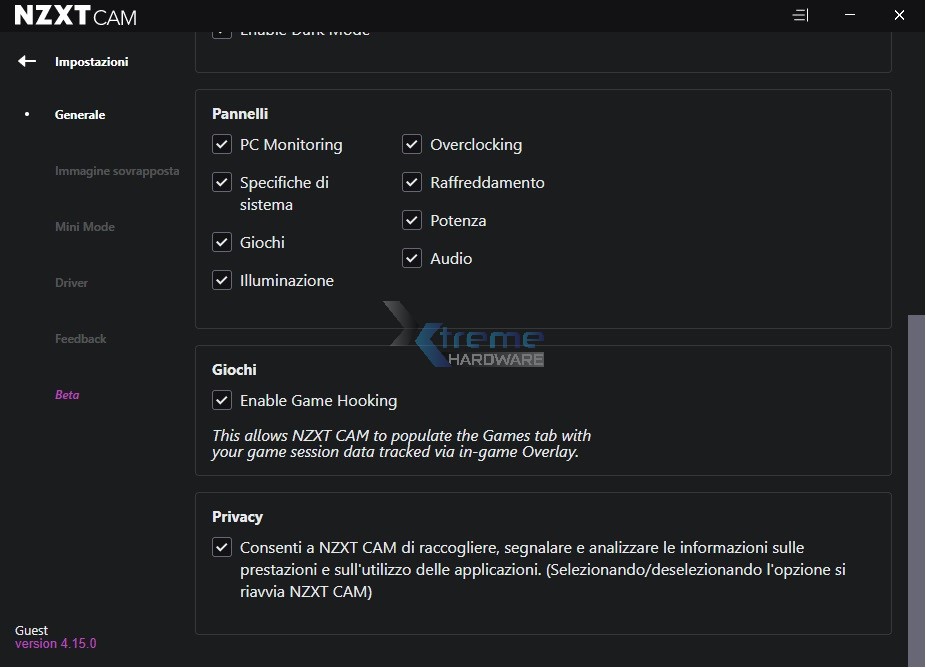Toggle the Privacy data collection checkbox

[x=222, y=548]
